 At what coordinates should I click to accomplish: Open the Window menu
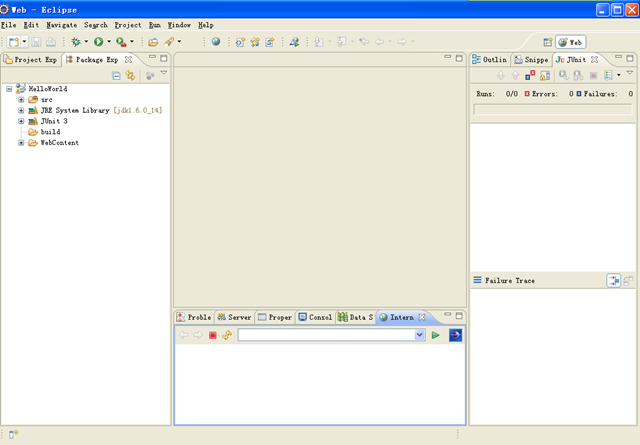(x=179, y=25)
